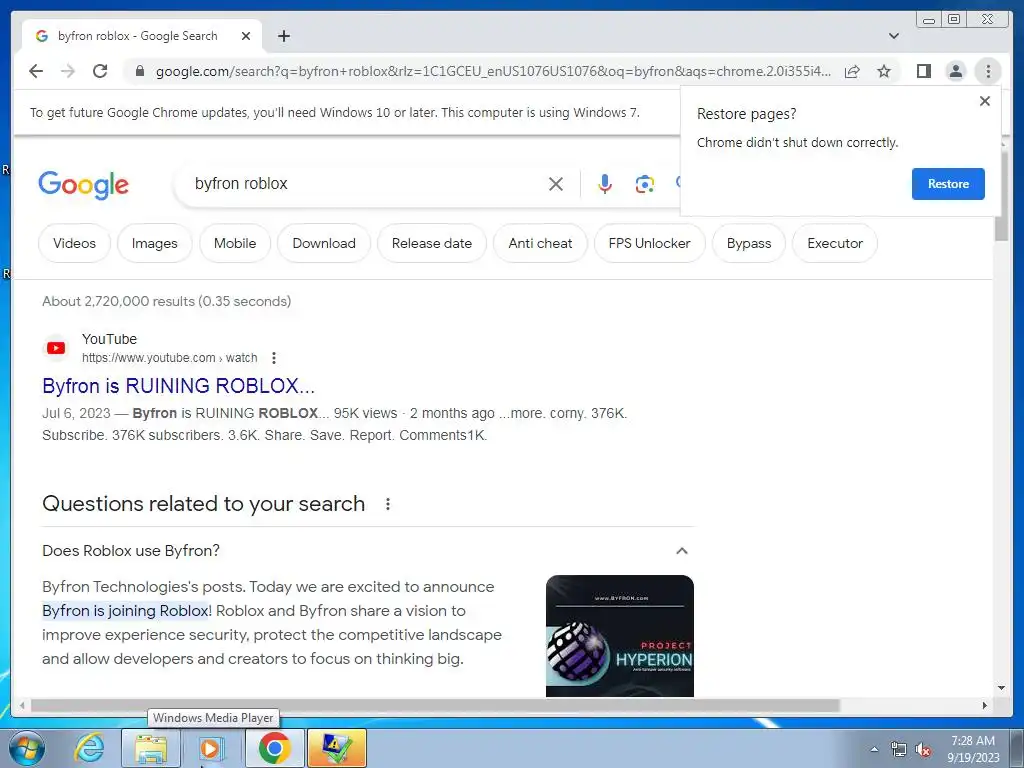Open a new tab with the plus button
Screen dimensions: 1024x768
283,36
